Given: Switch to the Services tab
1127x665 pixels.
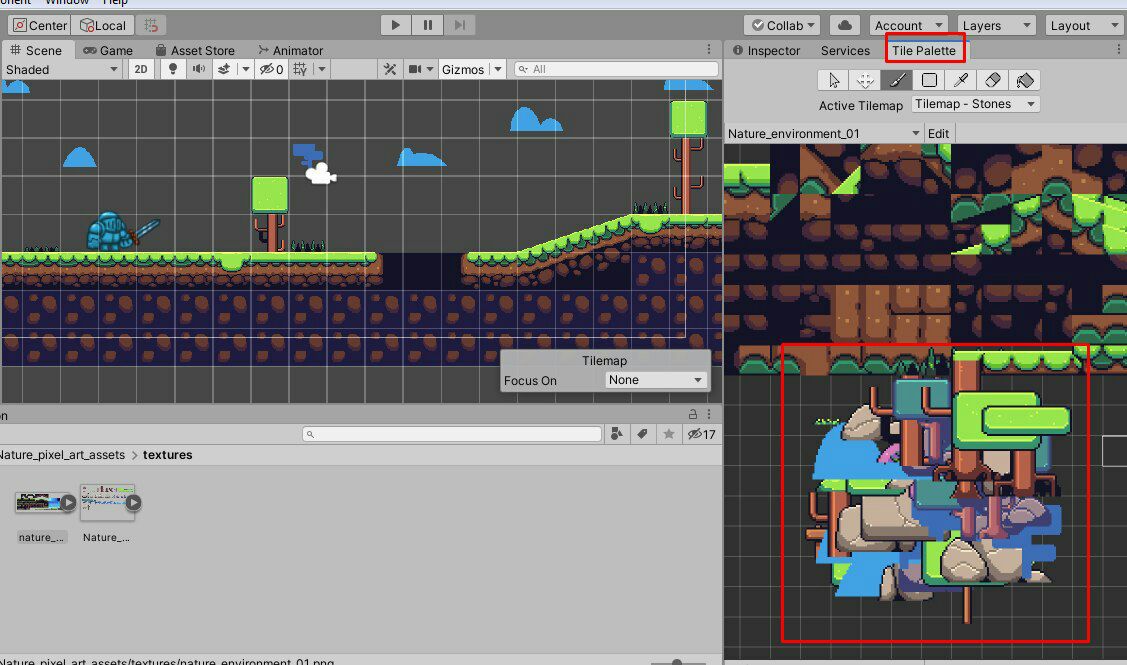Looking at the screenshot, I should pos(845,50).
